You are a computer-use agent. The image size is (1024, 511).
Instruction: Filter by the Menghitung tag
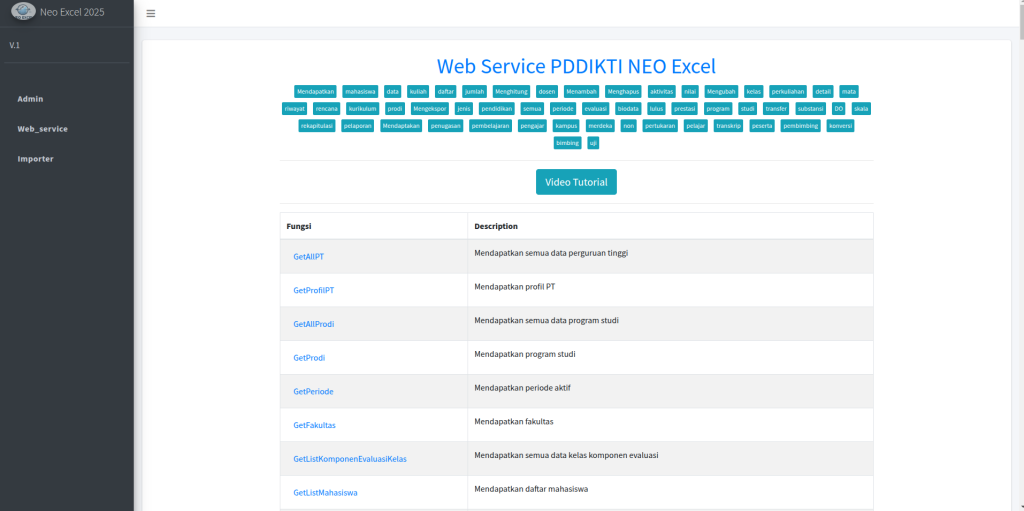click(511, 91)
